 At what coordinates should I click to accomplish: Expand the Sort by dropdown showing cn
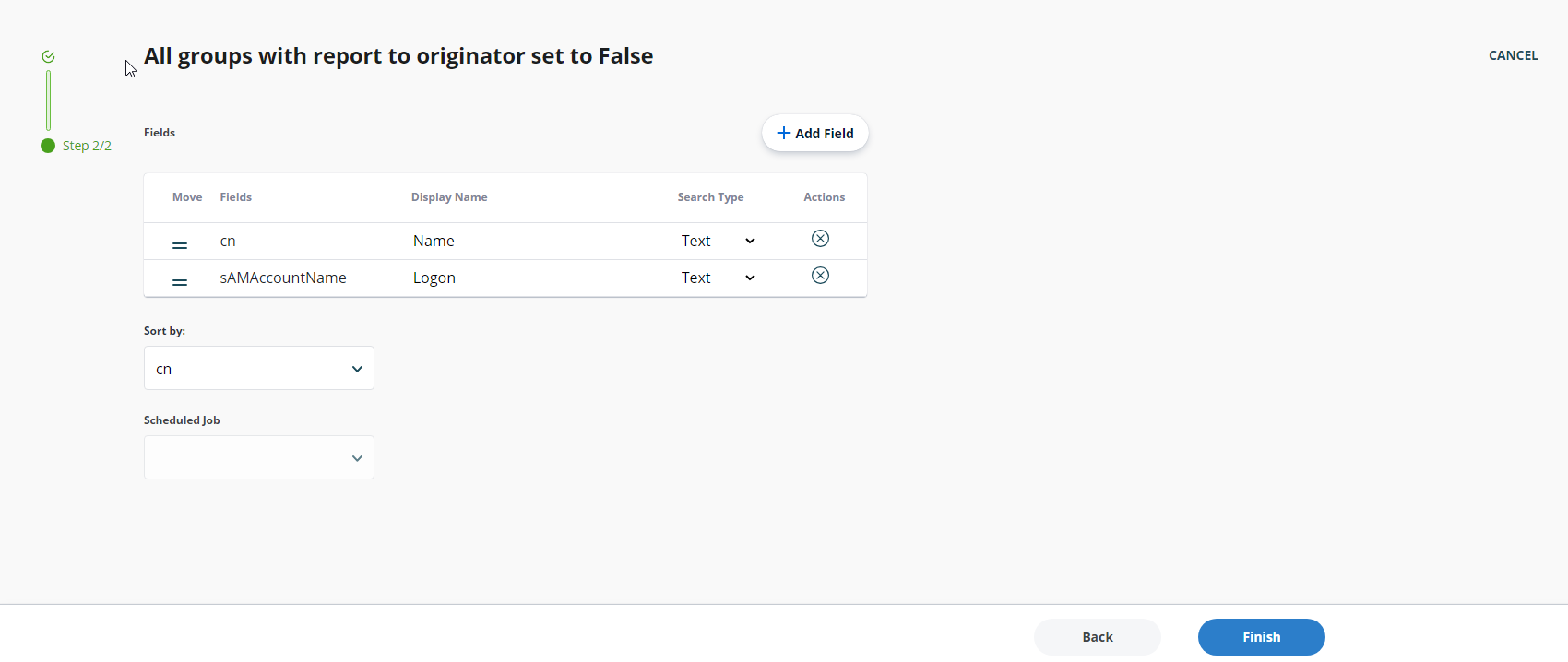[258, 368]
